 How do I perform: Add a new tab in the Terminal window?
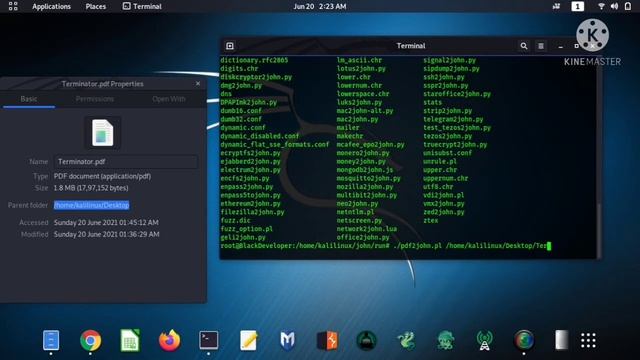230,46
